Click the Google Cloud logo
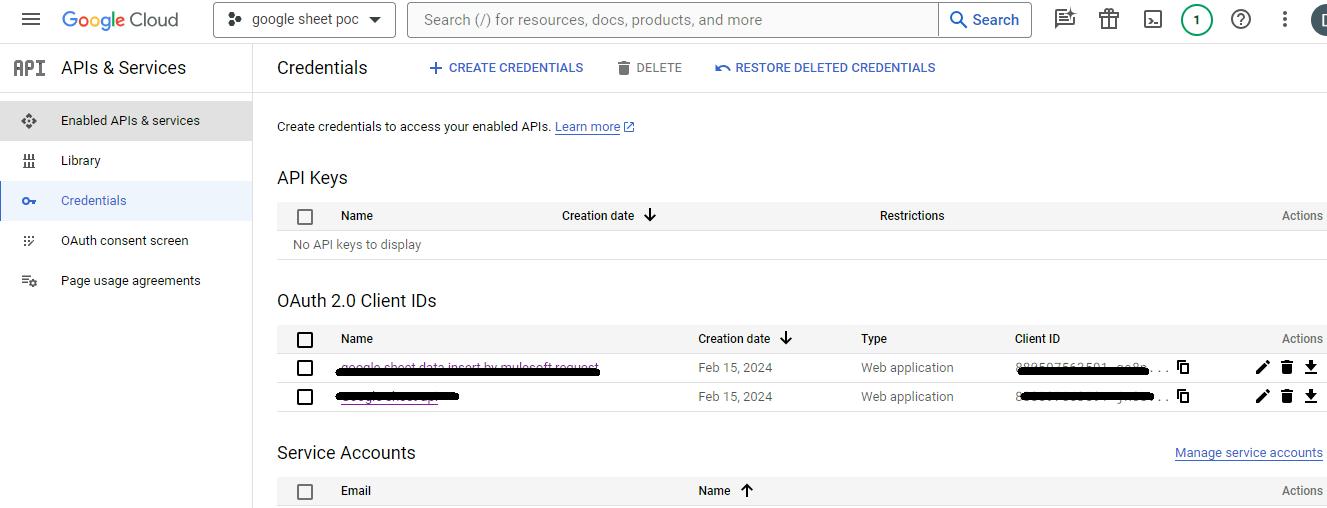The width and height of the screenshot is (1327, 508). coord(120,20)
